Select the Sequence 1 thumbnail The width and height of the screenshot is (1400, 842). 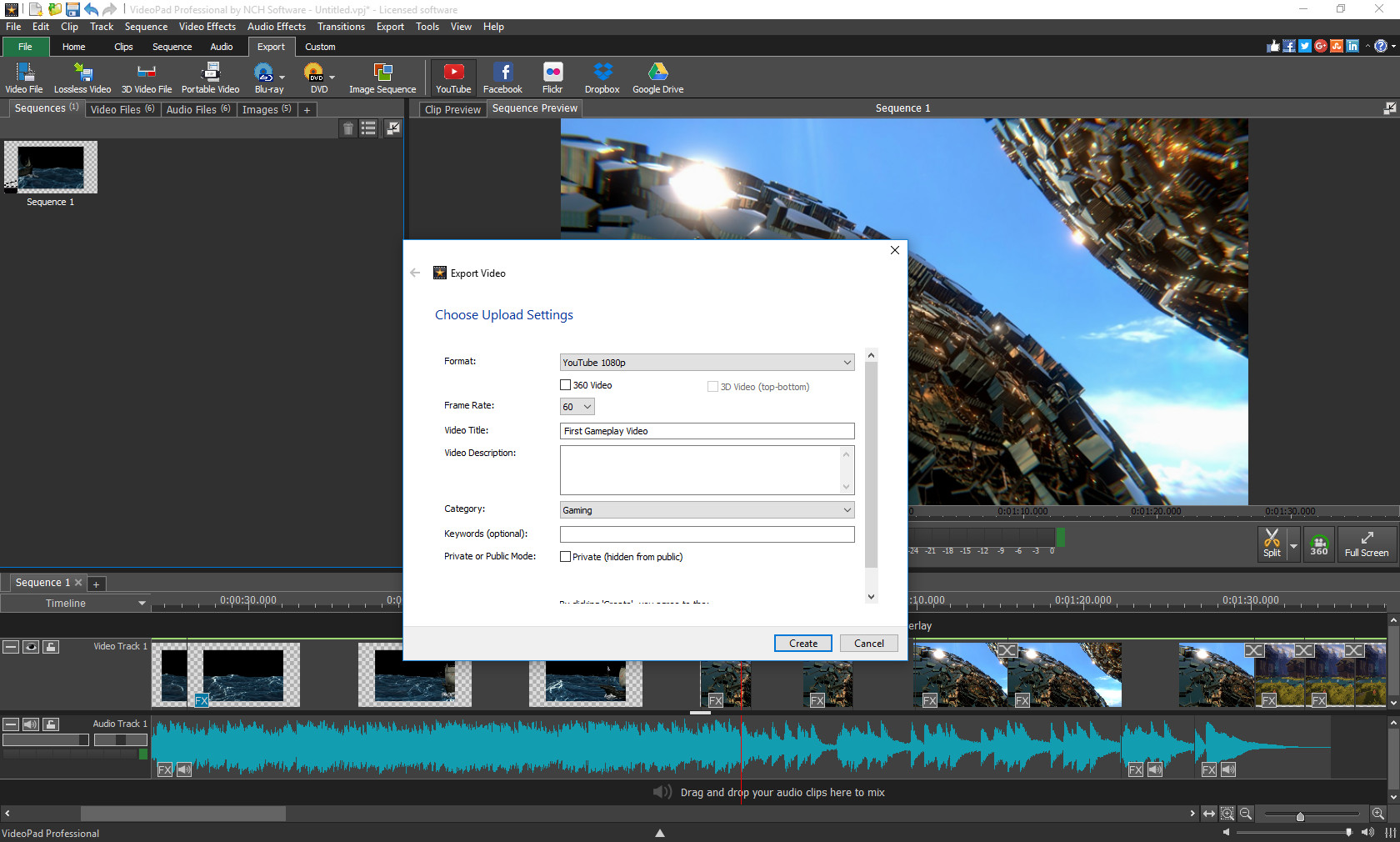[x=50, y=167]
